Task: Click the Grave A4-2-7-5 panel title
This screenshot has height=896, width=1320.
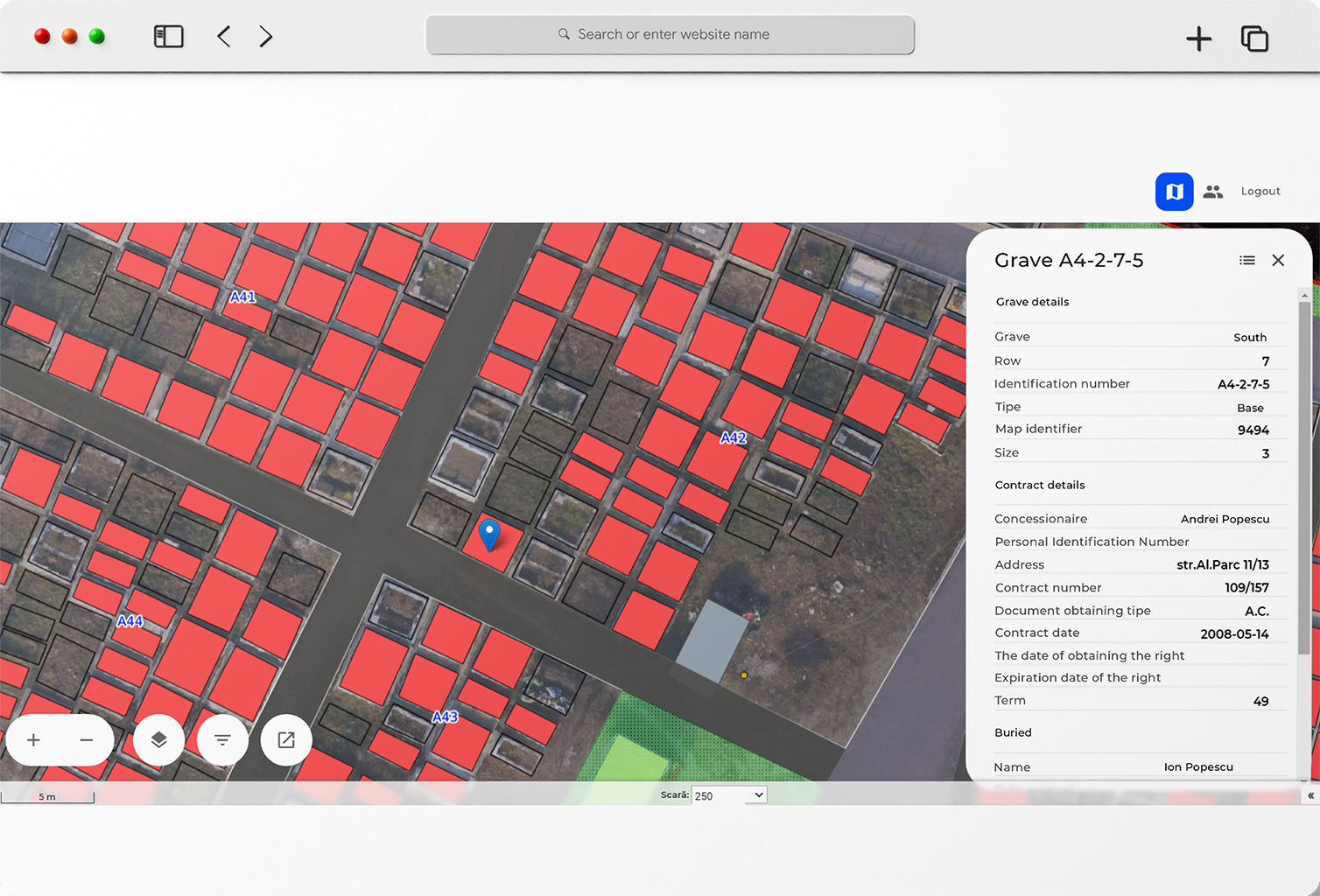Action: pyautogui.click(x=1069, y=261)
